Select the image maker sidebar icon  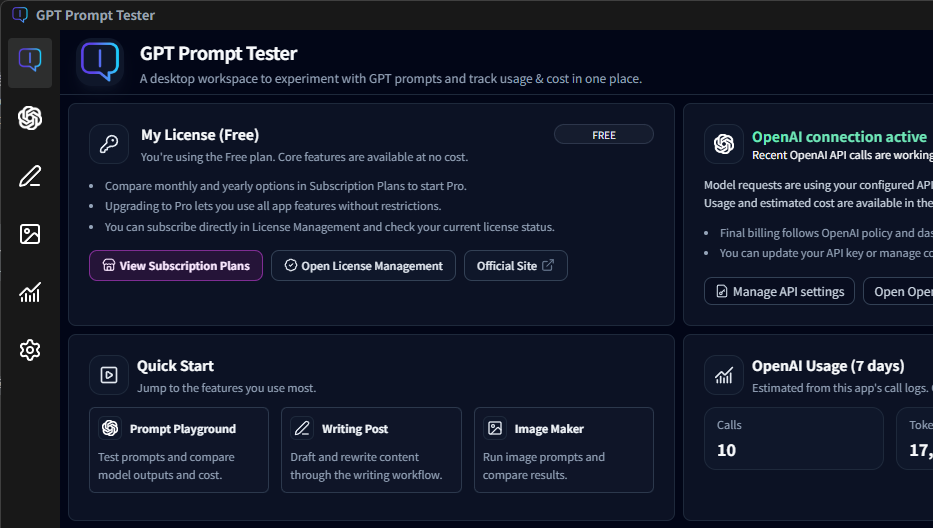30,234
